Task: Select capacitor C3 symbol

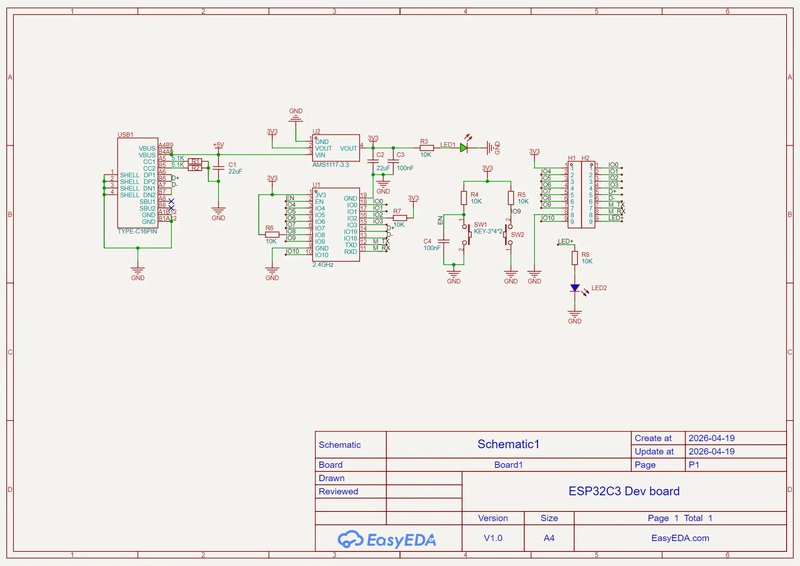Action: point(393,161)
